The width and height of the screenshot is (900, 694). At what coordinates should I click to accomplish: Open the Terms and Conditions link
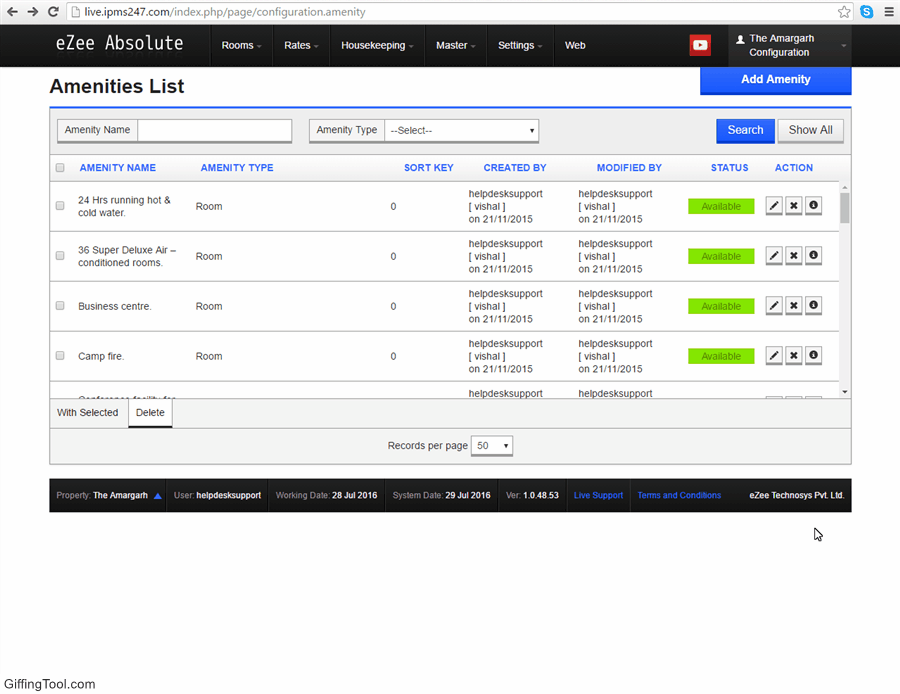[679, 495]
